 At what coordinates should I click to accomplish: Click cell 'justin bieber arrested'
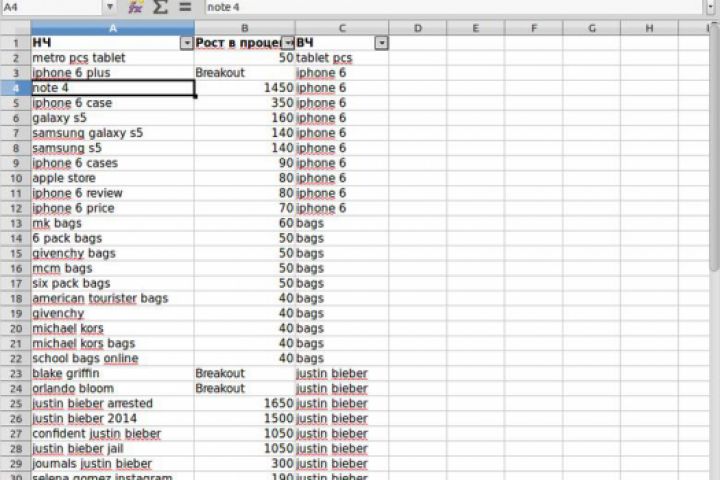(112, 404)
